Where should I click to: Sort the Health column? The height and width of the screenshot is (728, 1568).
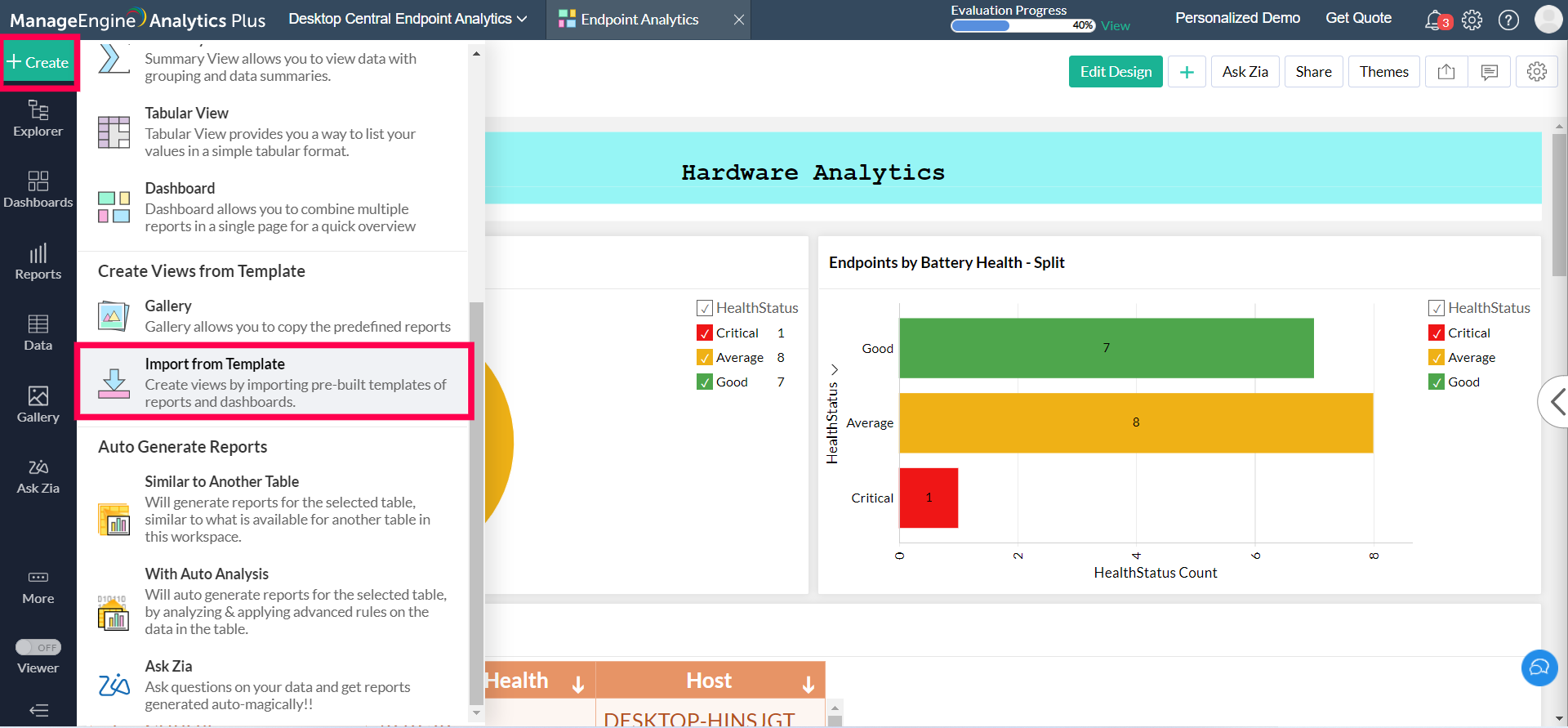[x=578, y=684]
